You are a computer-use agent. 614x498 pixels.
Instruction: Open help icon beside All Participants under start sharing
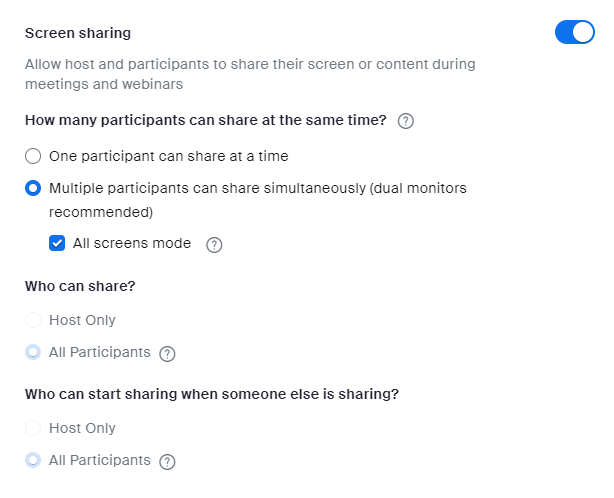click(x=167, y=461)
